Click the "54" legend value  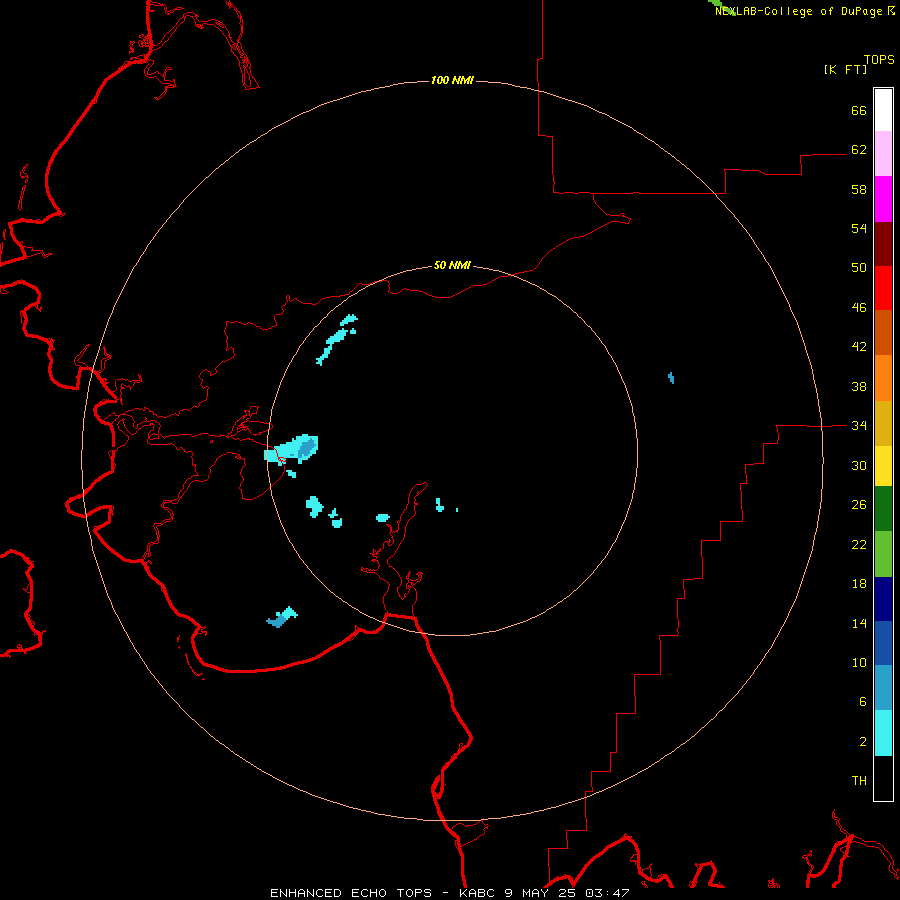[x=859, y=228]
